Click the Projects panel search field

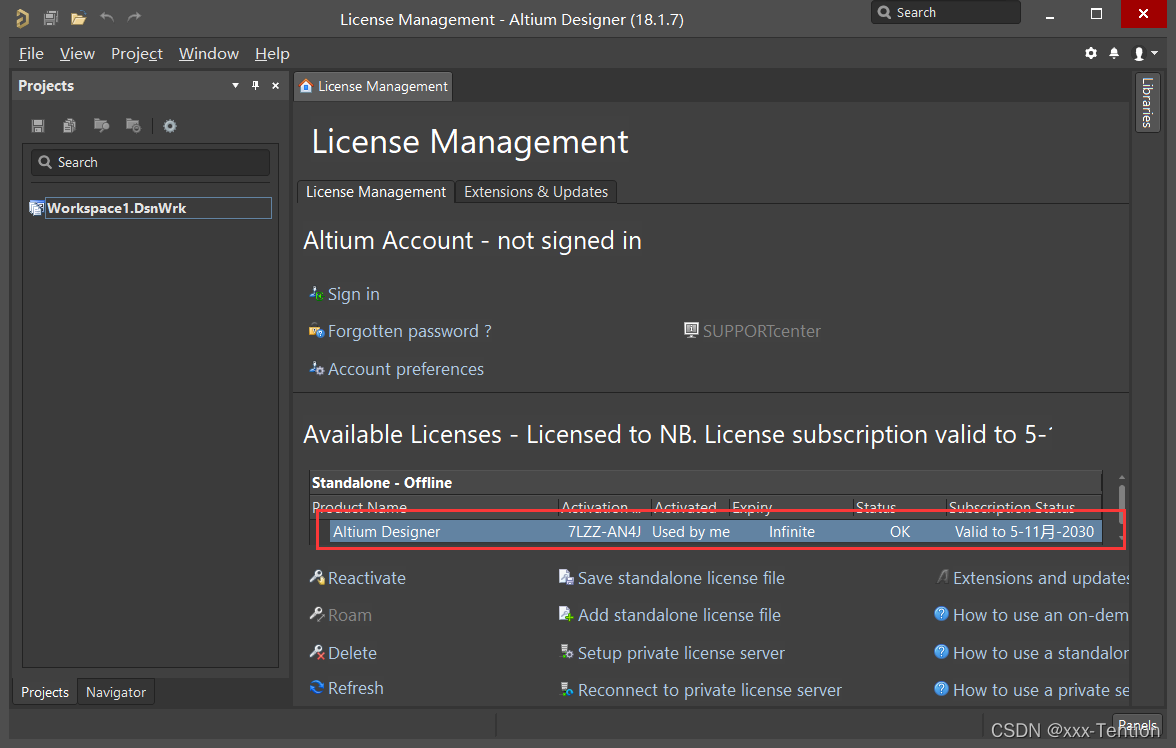coord(150,162)
